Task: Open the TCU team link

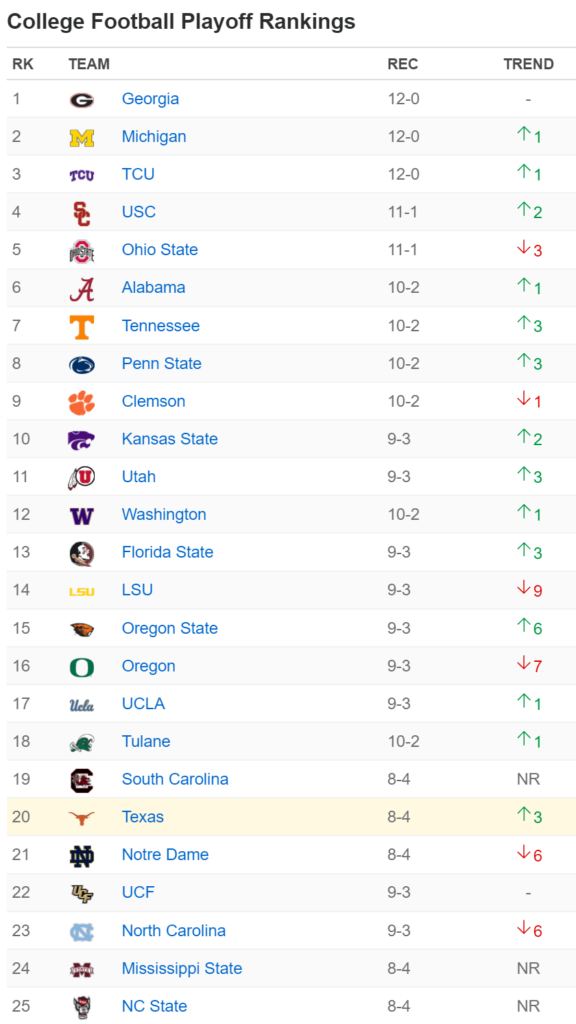Action: click(x=138, y=174)
